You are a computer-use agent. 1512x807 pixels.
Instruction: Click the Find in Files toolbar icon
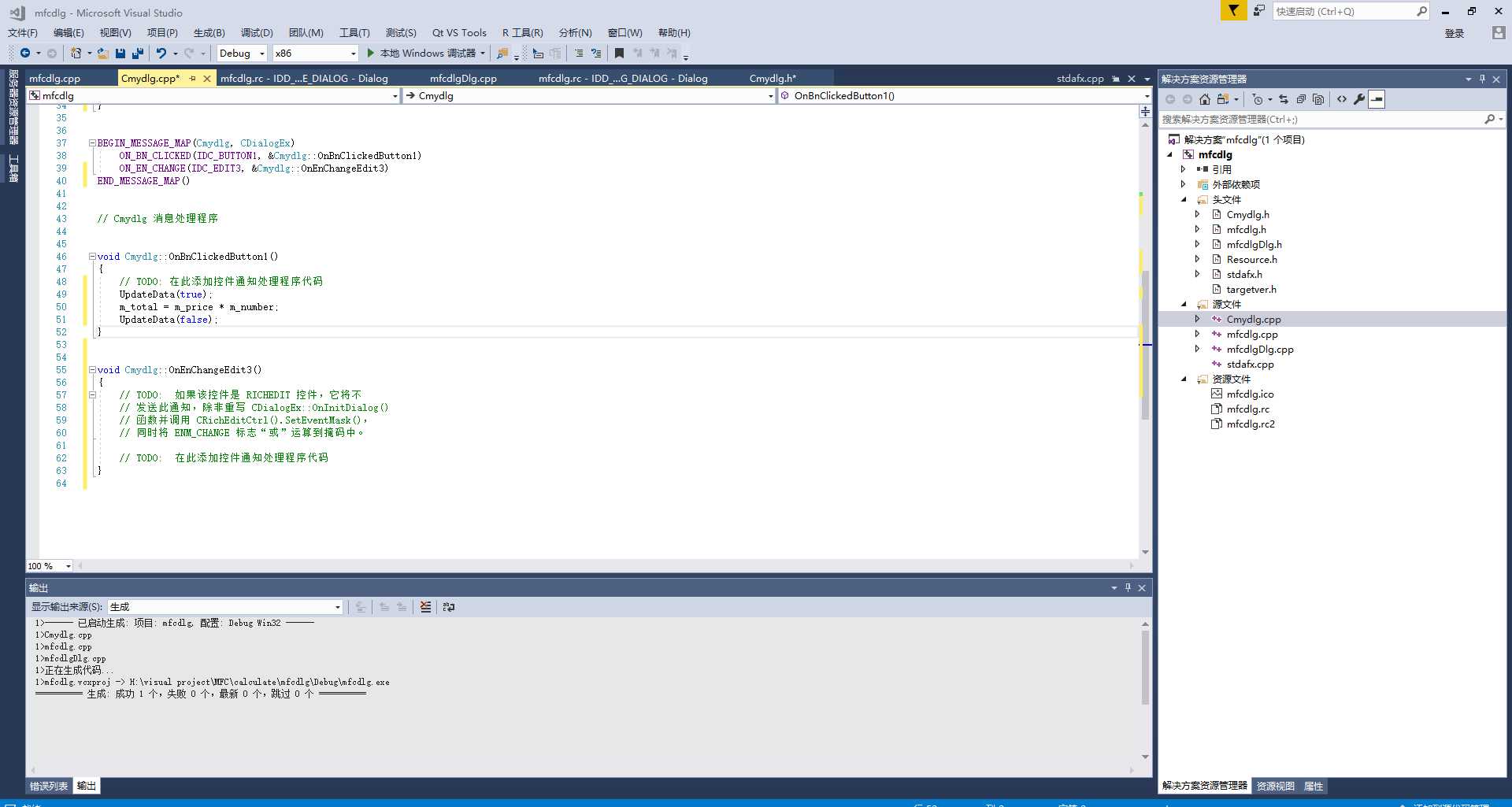502,53
